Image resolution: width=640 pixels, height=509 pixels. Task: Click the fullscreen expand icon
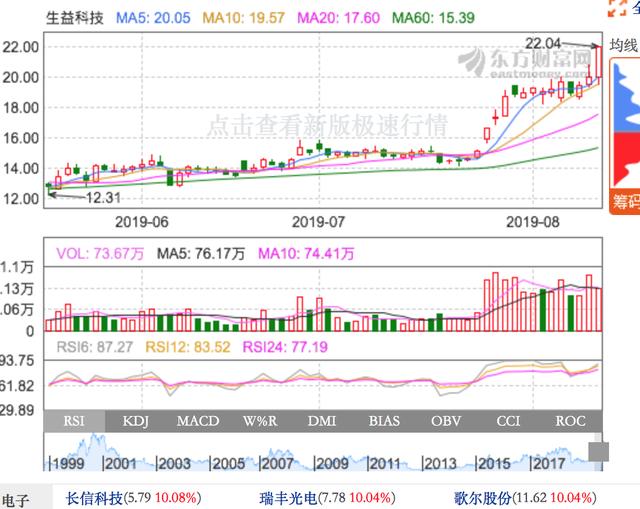[x=616, y=7]
